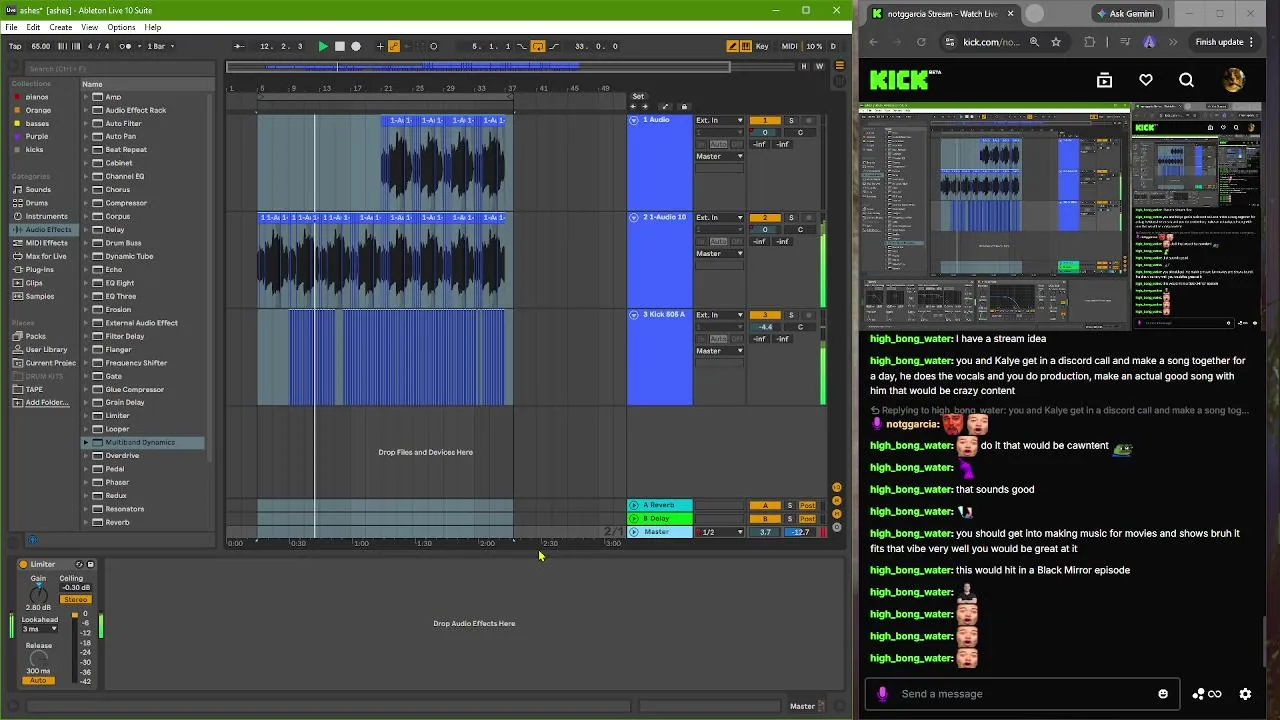This screenshot has height=720, width=1280.
Task: Click the Kick favorites heart icon
Action: 1146,80
